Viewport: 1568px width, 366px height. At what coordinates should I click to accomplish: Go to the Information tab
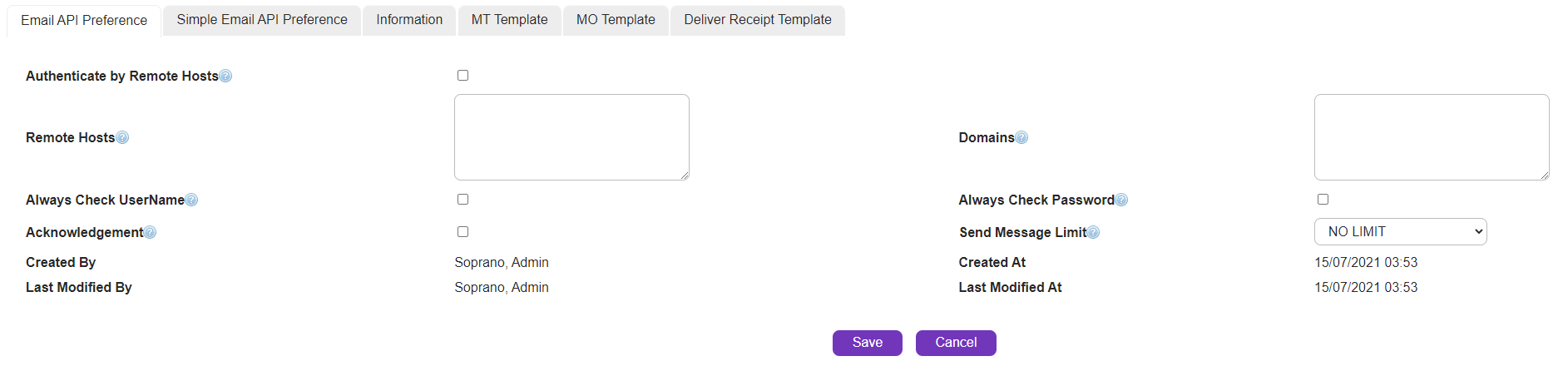pyautogui.click(x=409, y=20)
